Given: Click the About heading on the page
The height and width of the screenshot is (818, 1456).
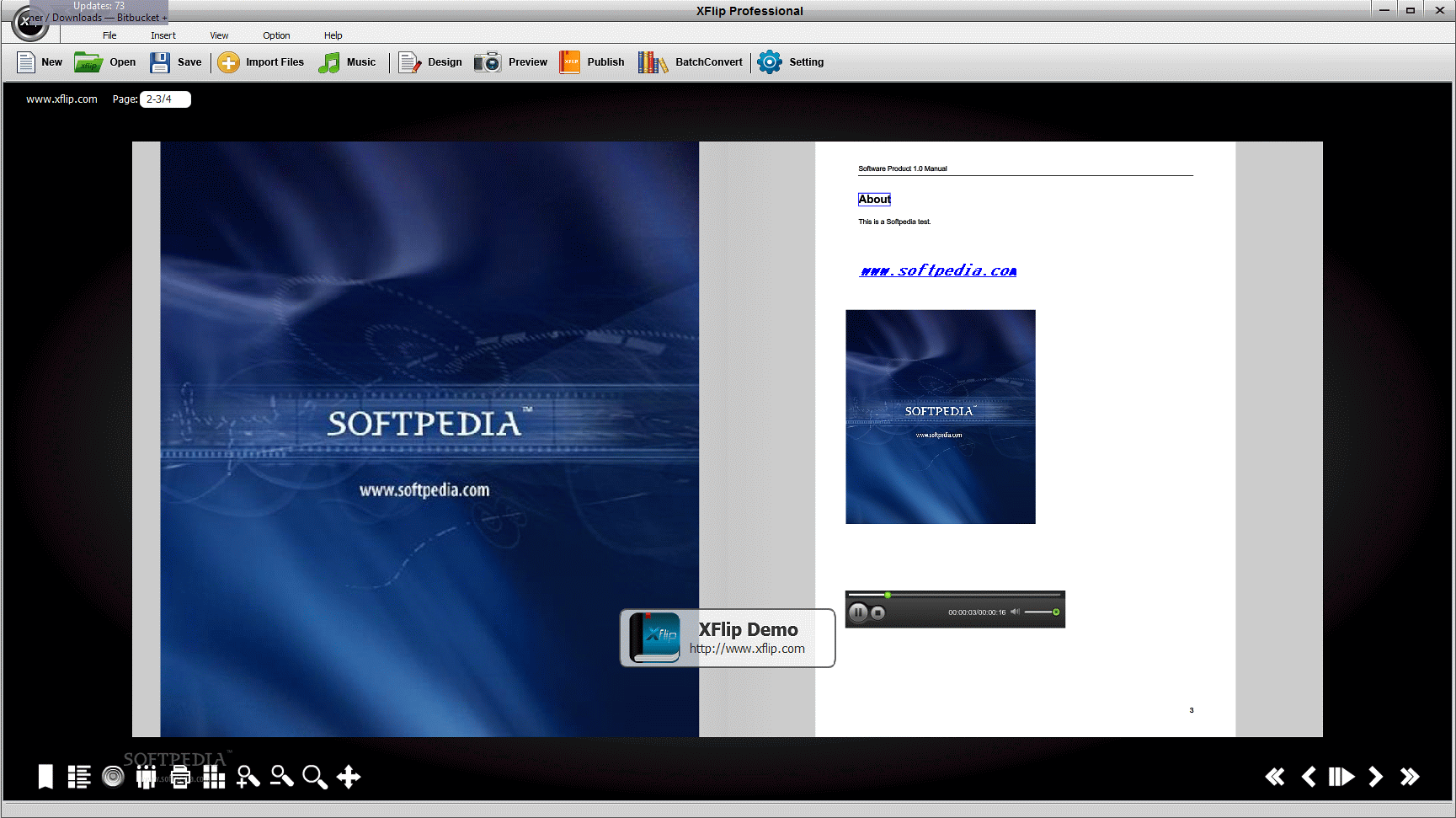Looking at the screenshot, I should [x=874, y=200].
